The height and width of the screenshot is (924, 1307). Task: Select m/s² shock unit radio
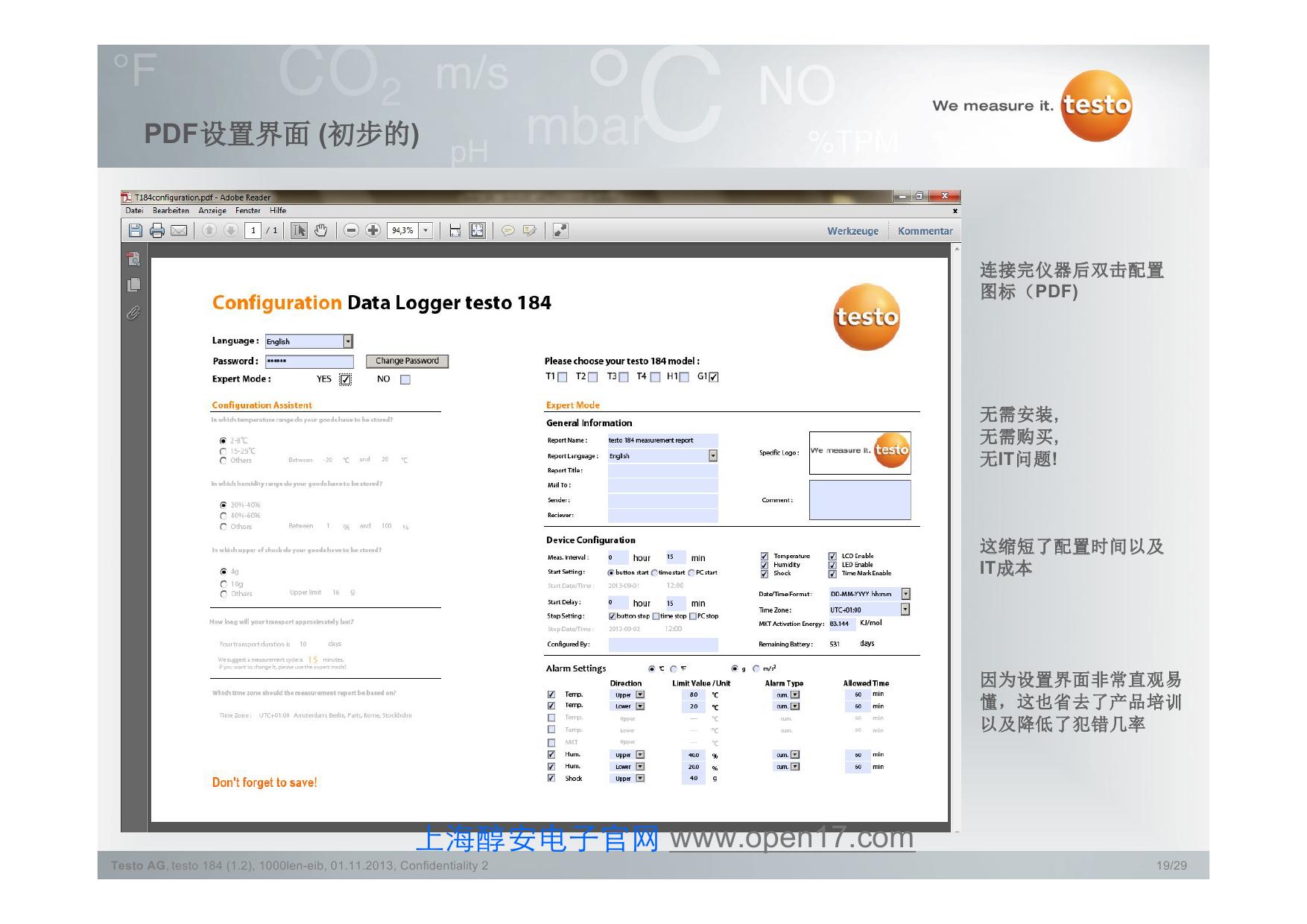(x=756, y=669)
